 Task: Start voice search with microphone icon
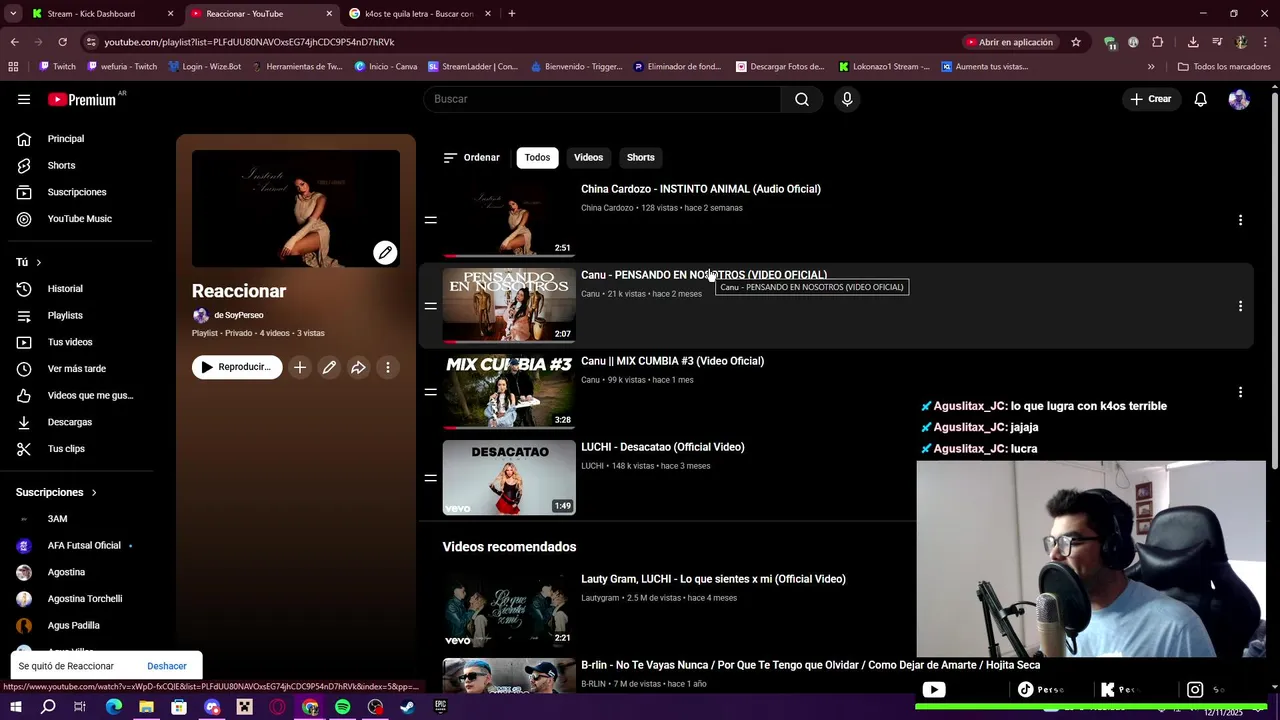click(847, 99)
